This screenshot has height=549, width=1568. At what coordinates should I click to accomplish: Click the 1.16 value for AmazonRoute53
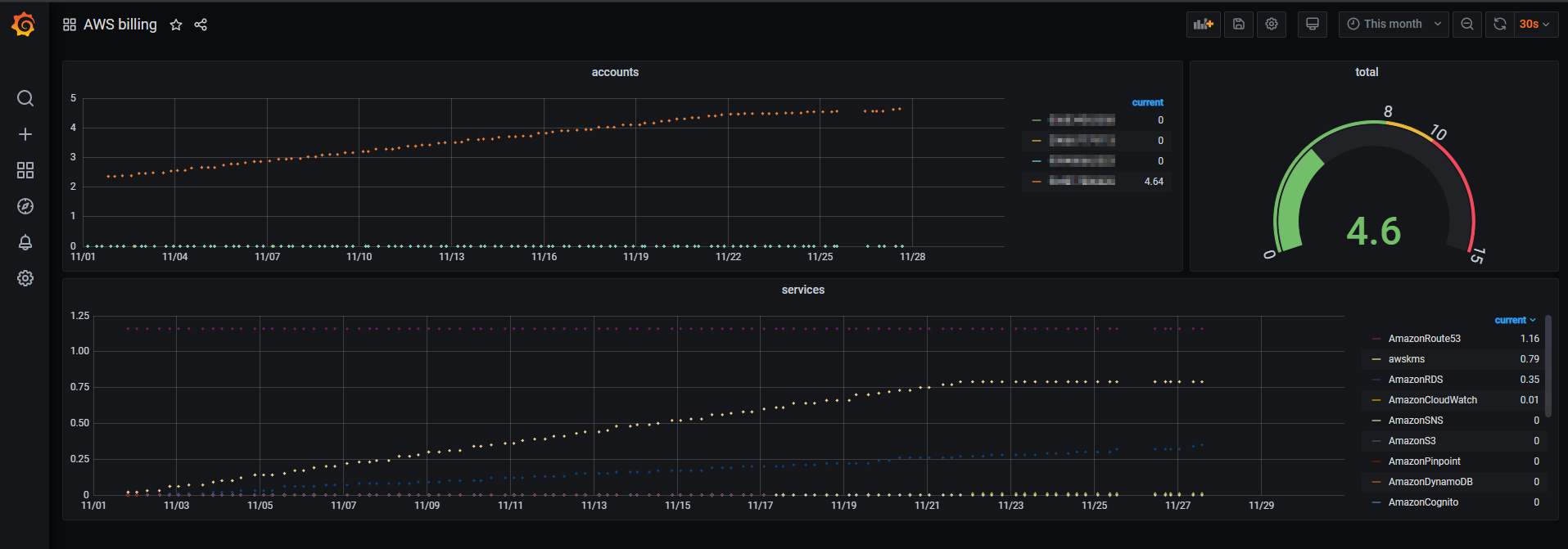tap(1530, 339)
